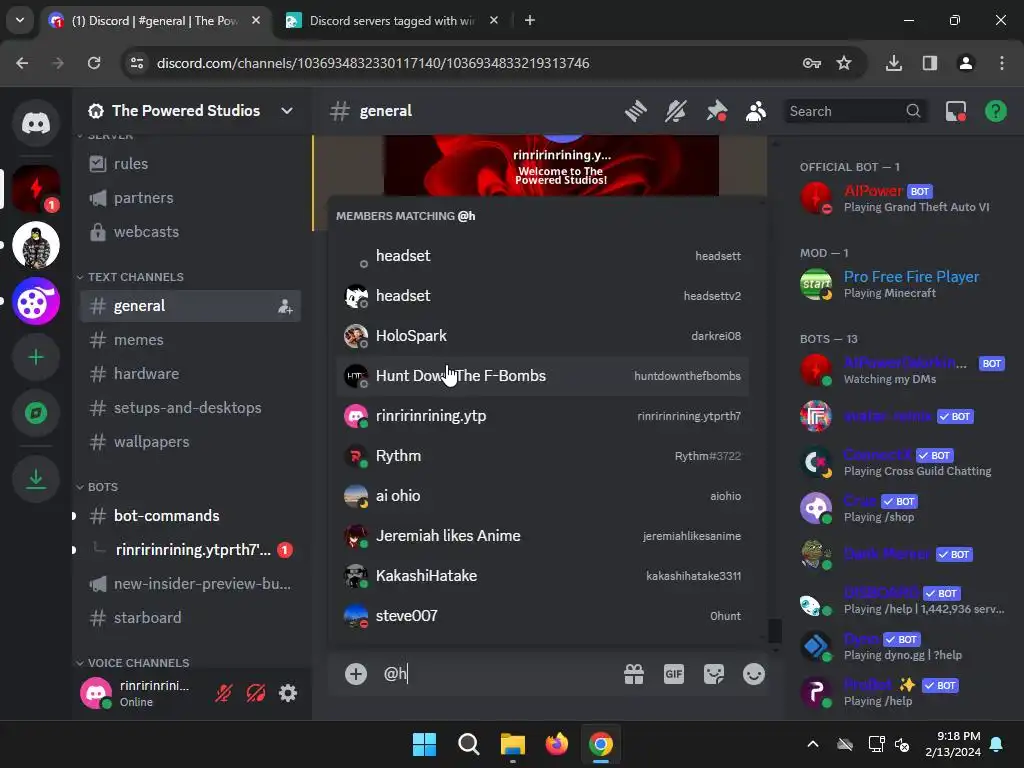Expand The Powered Studios server dropdown
Image resolution: width=1024 pixels, height=768 pixels.
[x=287, y=111]
